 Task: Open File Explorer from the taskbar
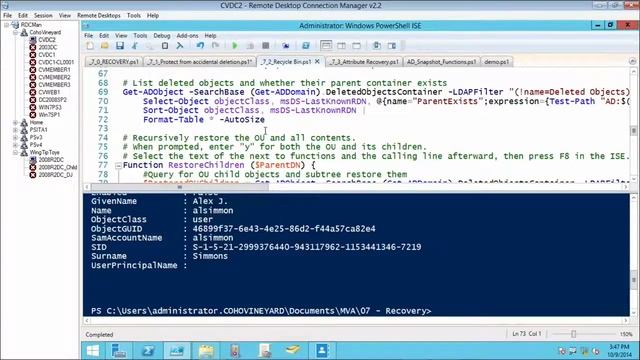tap(206, 351)
